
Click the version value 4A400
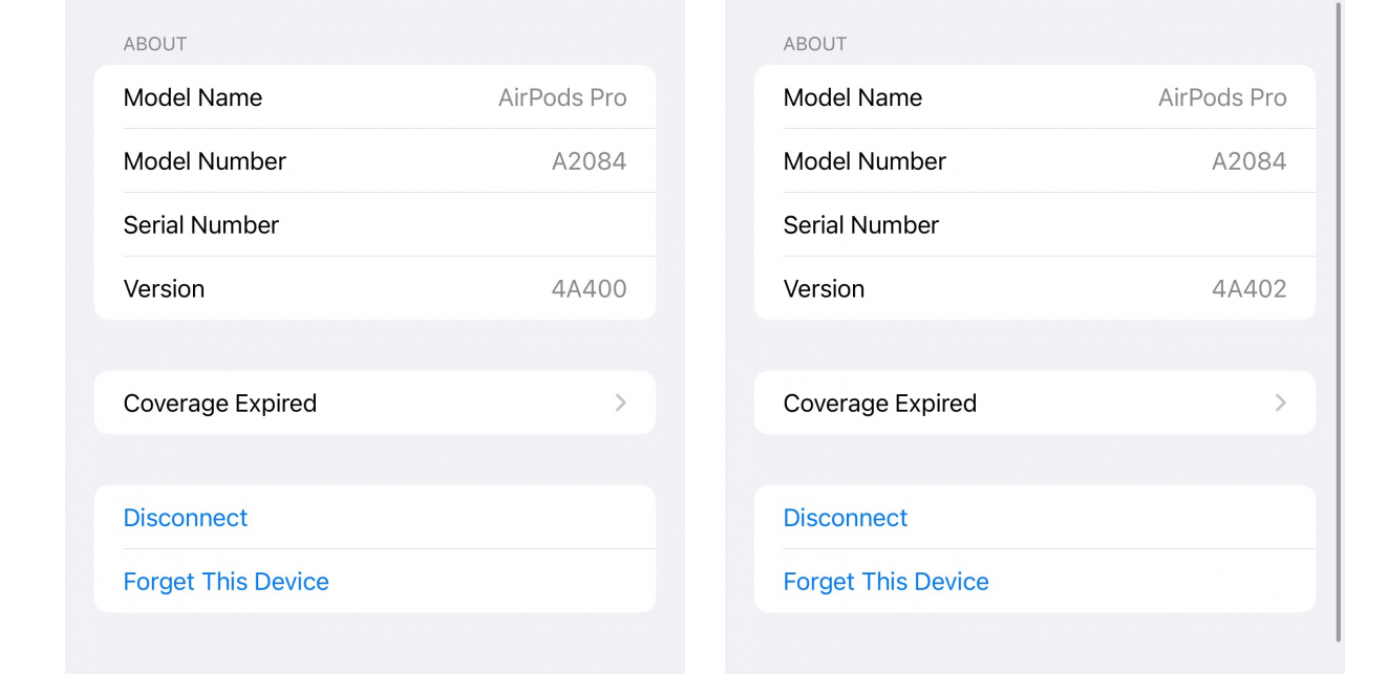click(589, 289)
